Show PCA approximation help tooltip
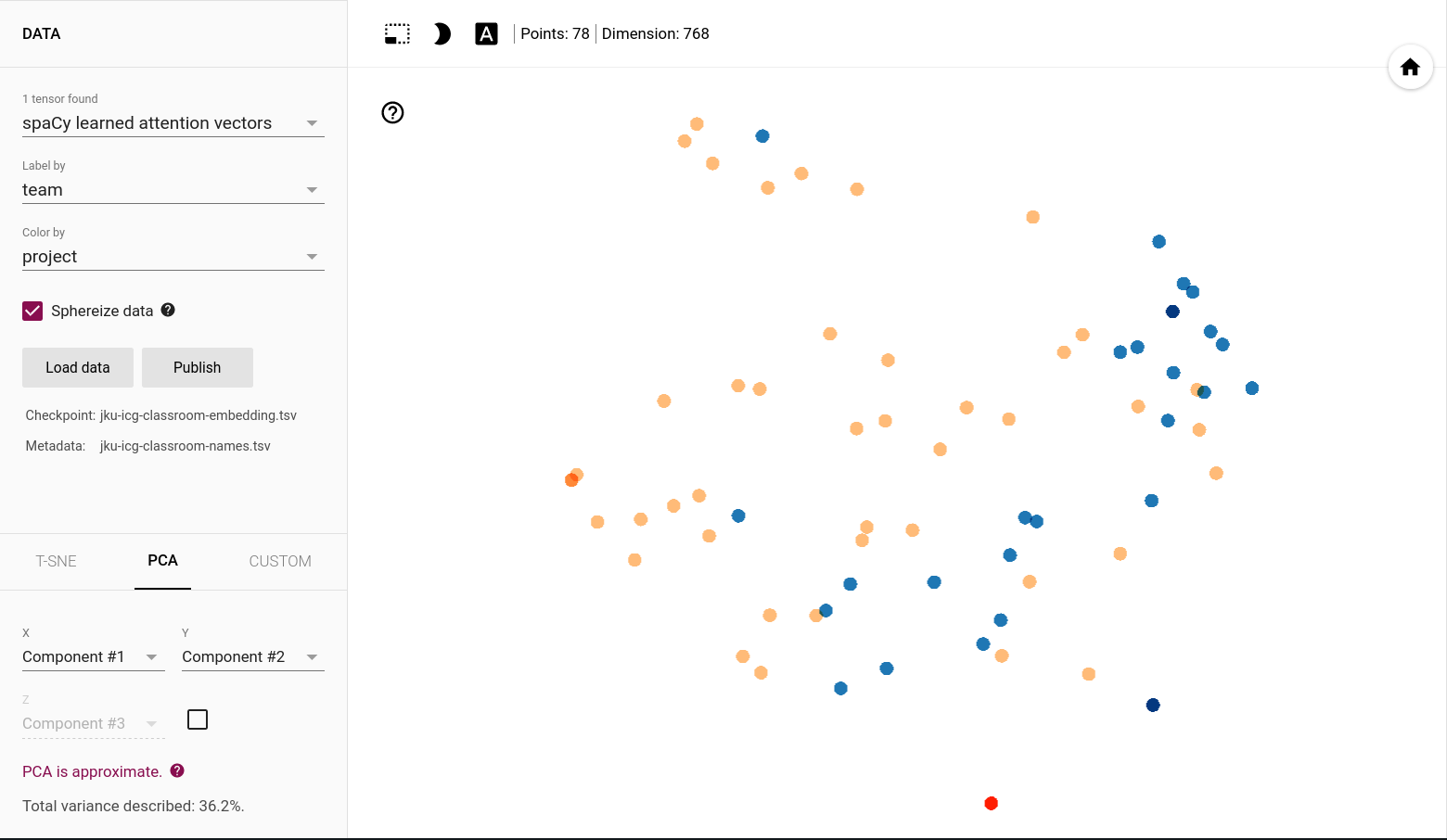 tap(177, 770)
